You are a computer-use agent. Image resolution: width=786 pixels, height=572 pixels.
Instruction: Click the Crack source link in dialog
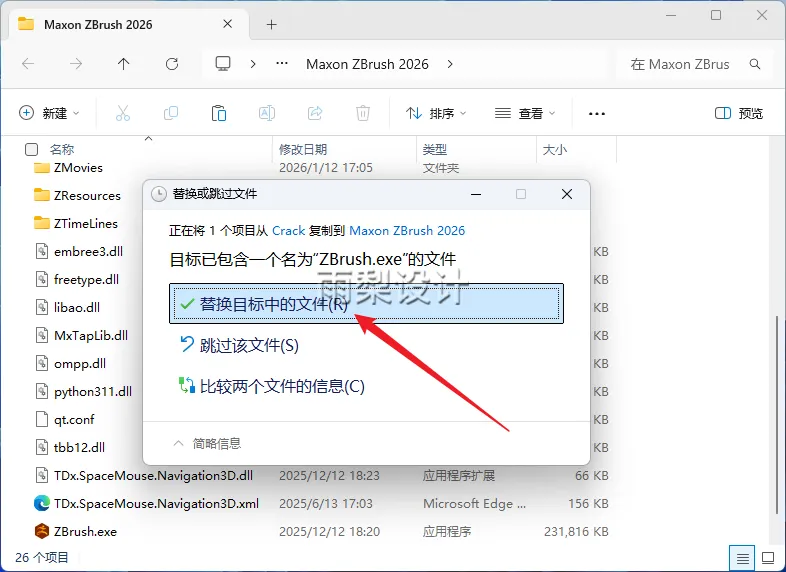tap(288, 231)
